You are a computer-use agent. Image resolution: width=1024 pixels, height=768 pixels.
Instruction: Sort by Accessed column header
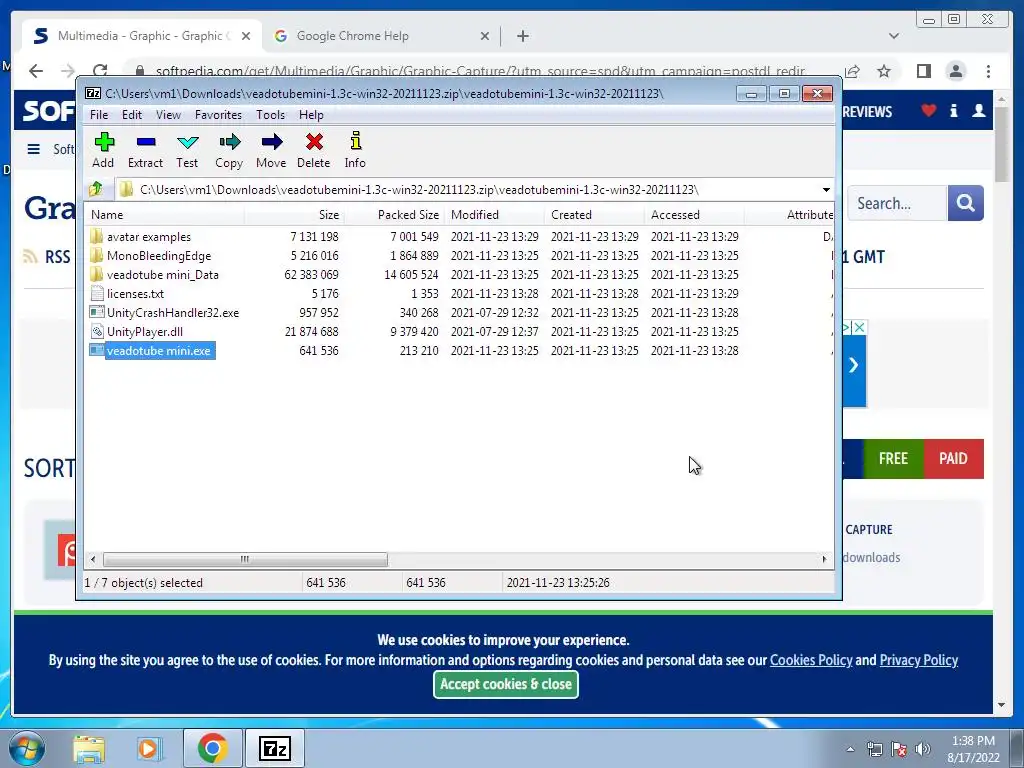694,215
